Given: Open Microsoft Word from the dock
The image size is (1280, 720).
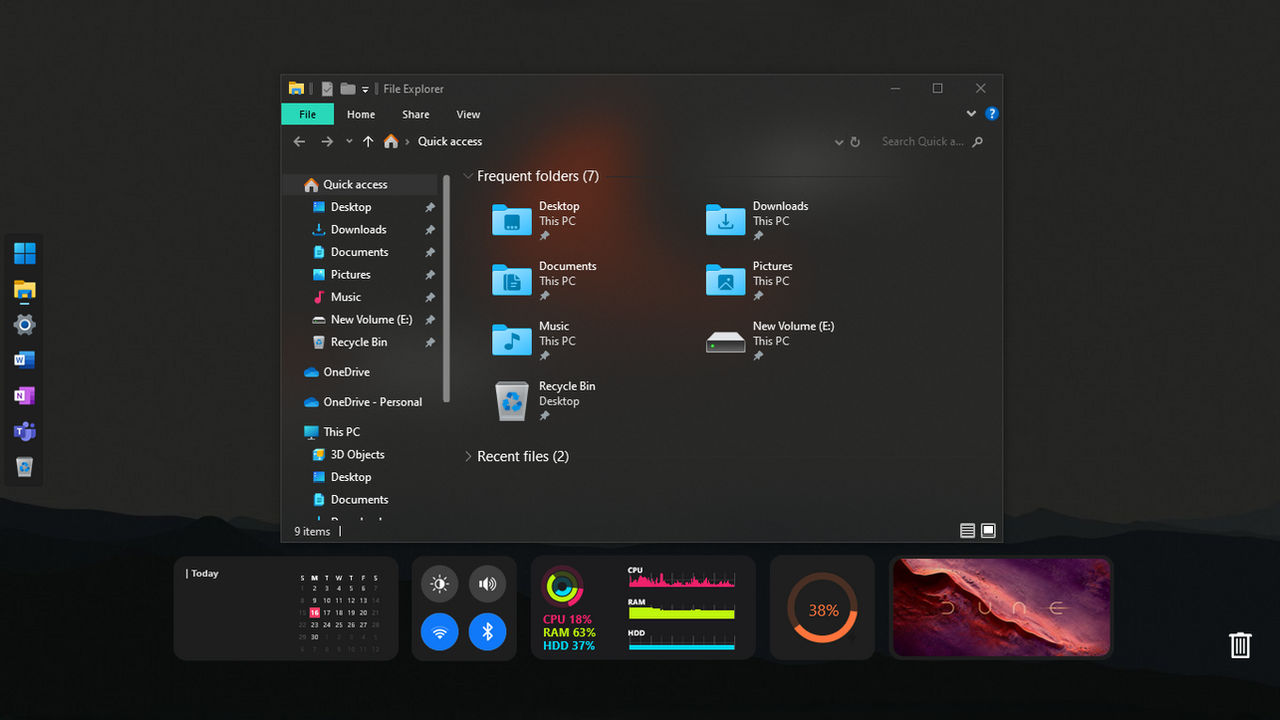Looking at the screenshot, I should 24,360.
